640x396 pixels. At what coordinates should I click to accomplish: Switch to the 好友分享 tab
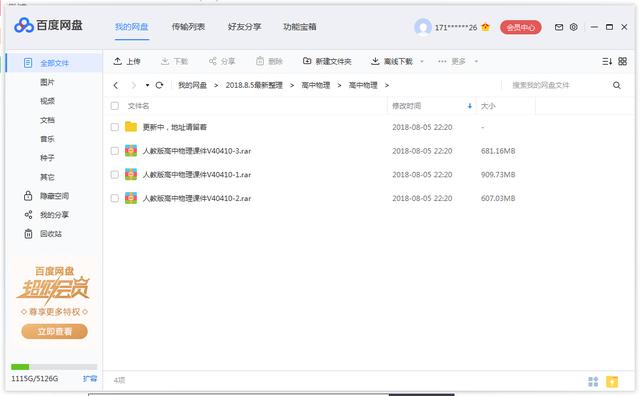click(244, 27)
